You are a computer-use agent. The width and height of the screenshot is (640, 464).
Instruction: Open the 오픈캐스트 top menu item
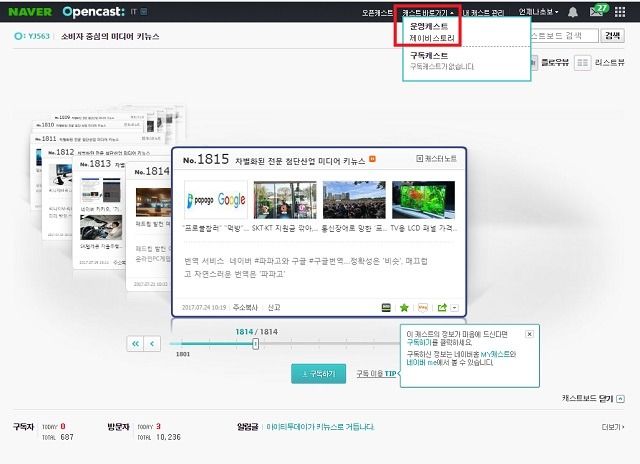pyautogui.click(x=377, y=13)
